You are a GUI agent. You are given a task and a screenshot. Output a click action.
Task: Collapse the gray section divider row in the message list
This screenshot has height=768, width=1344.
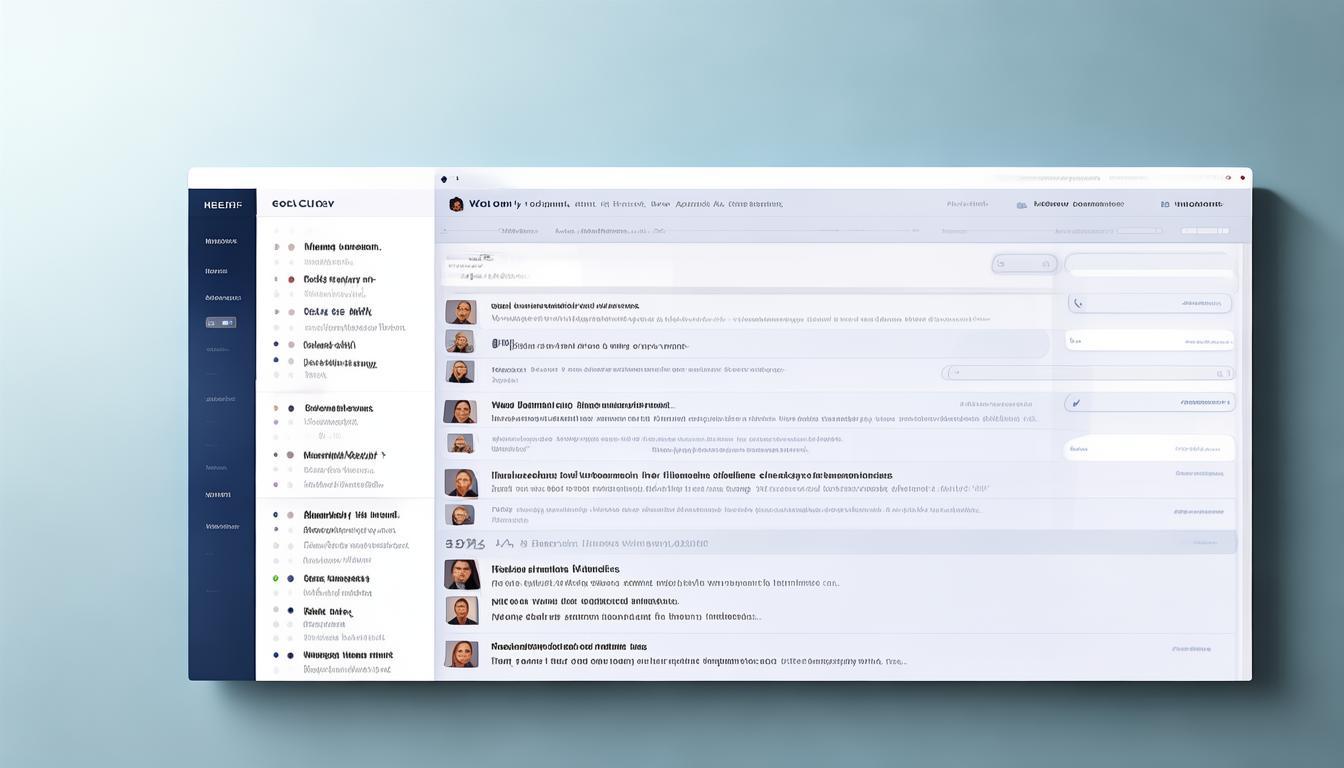[838, 543]
